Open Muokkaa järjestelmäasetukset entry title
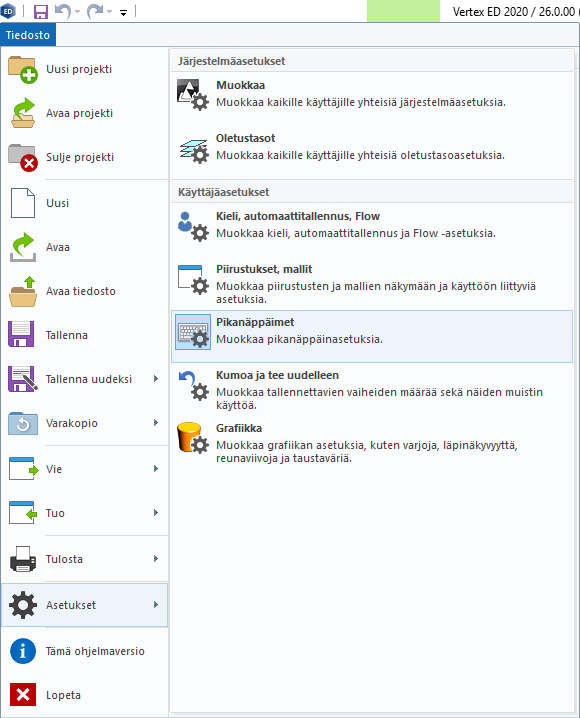580x718 pixels. pyautogui.click(x=240, y=85)
